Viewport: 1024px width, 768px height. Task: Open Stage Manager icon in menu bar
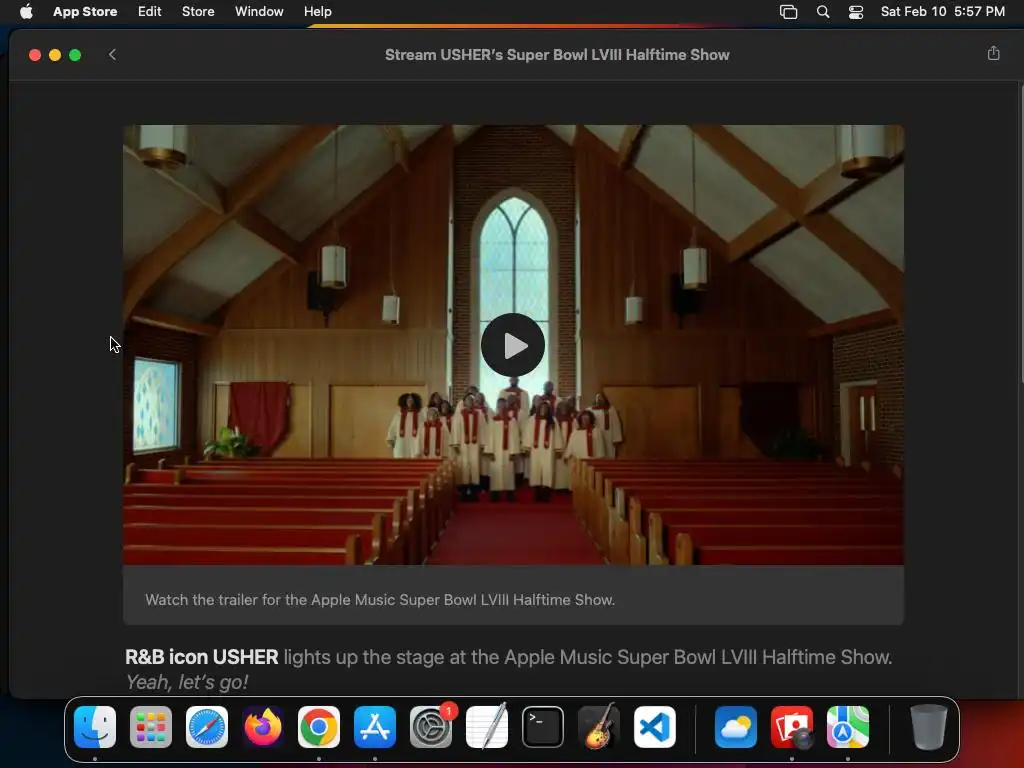(x=788, y=12)
